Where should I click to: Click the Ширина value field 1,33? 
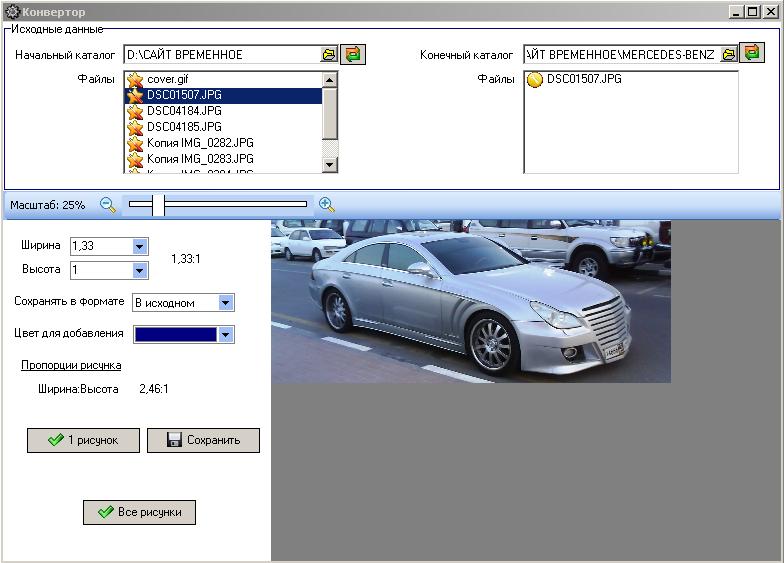pyautogui.click(x=102, y=246)
